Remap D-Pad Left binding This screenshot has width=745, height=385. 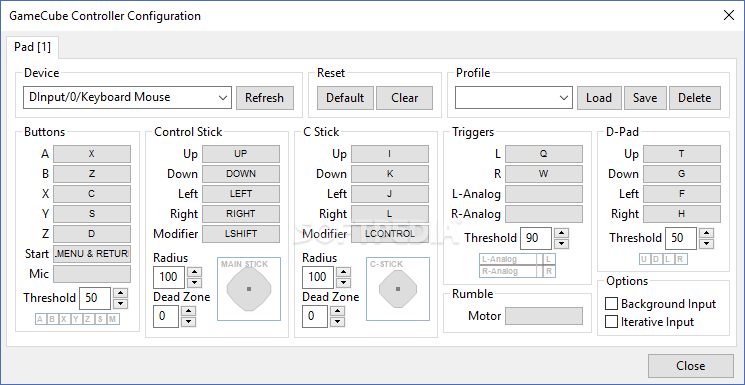[x=682, y=194]
